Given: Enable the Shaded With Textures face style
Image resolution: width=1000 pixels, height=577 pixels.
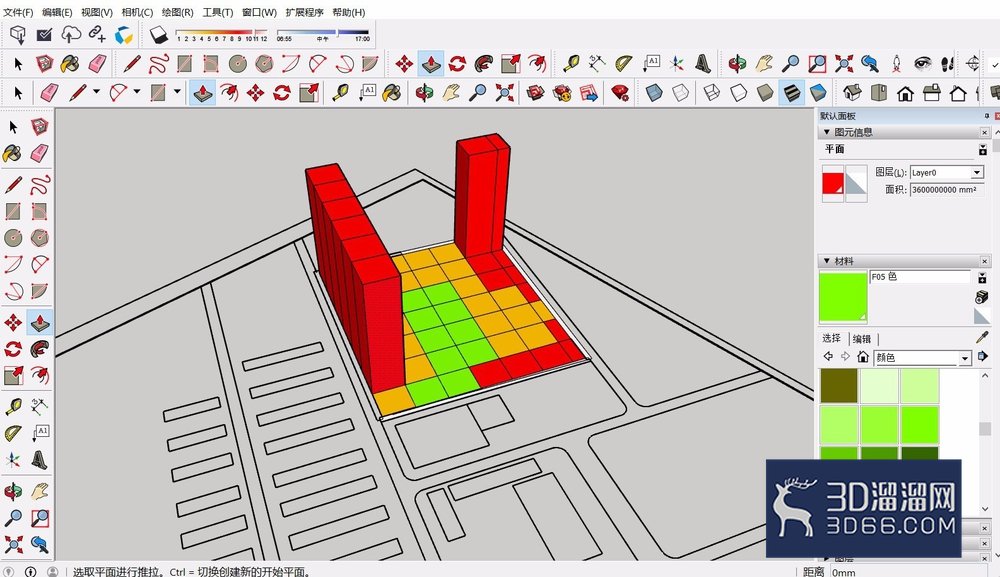Looking at the screenshot, I should point(791,93).
